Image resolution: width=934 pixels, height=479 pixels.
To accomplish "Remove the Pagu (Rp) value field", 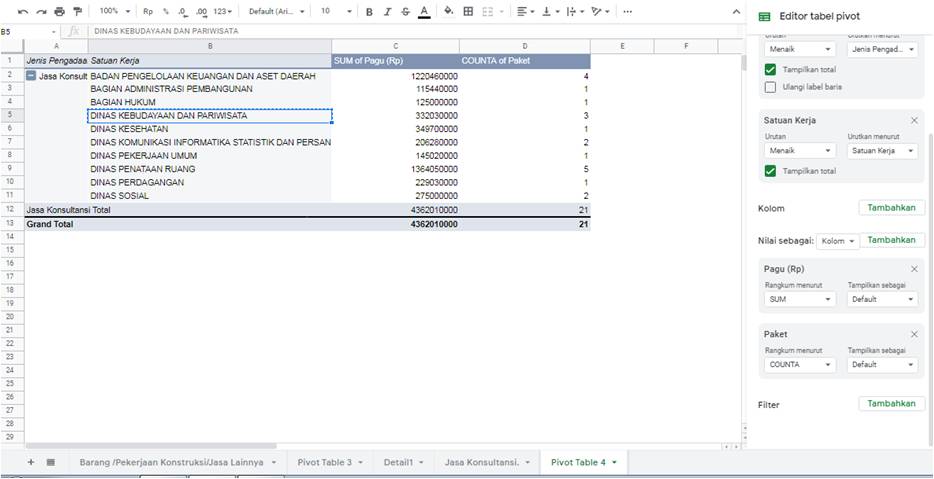I will [x=914, y=269].
